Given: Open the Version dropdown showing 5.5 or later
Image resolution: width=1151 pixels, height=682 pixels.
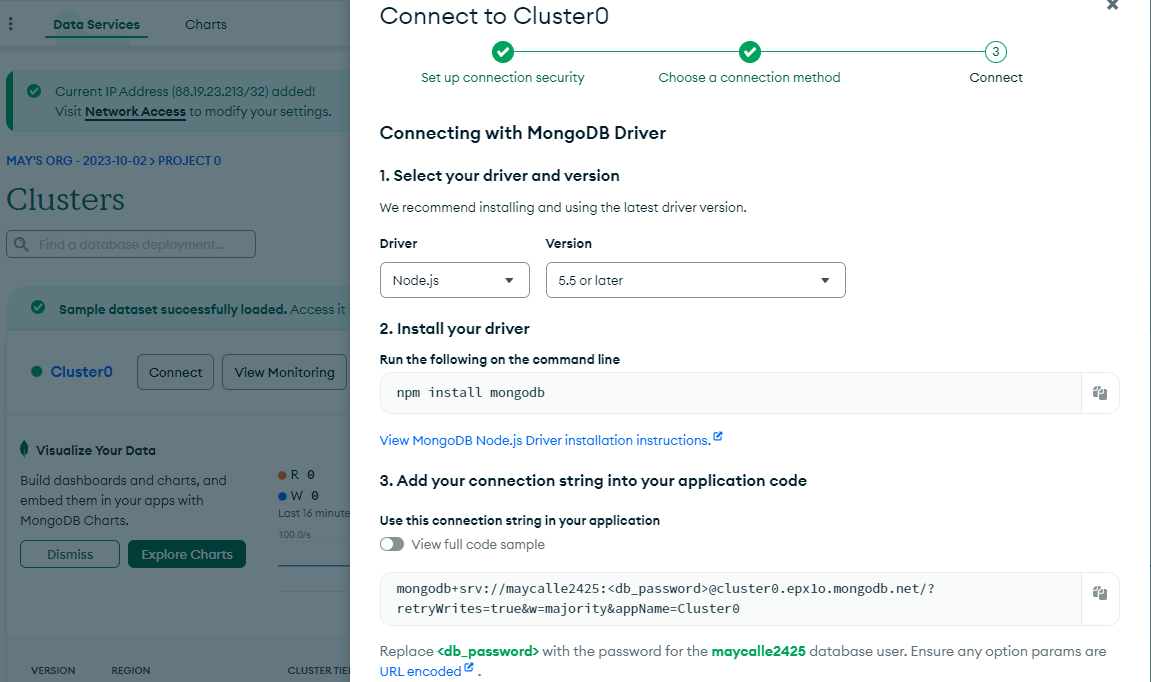Looking at the screenshot, I should [695, 280].
